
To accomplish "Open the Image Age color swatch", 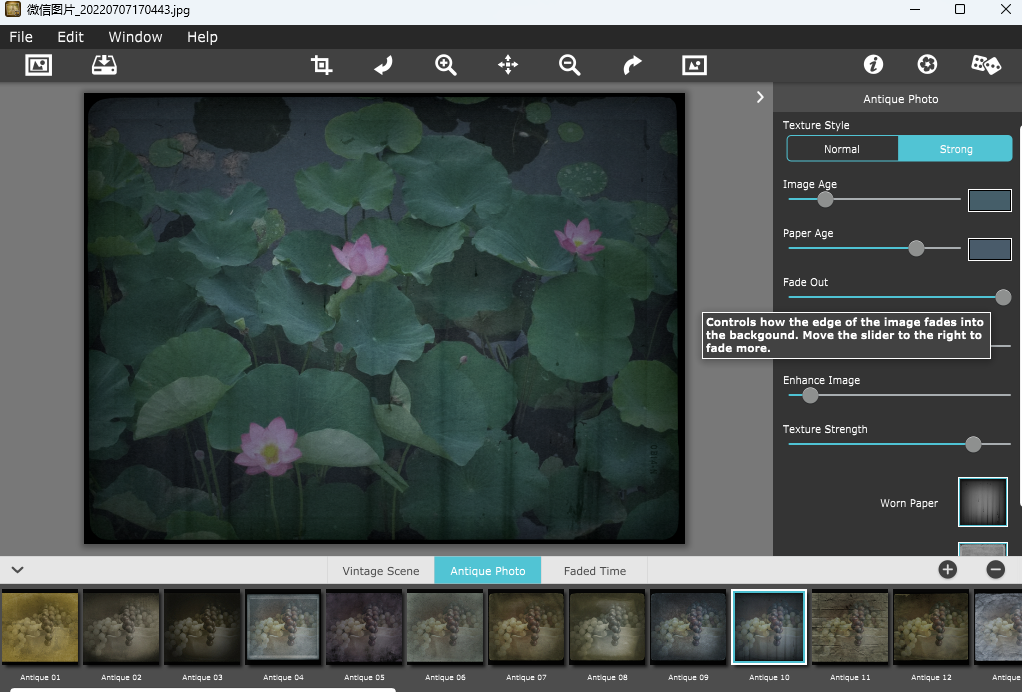I will point(989,200).
